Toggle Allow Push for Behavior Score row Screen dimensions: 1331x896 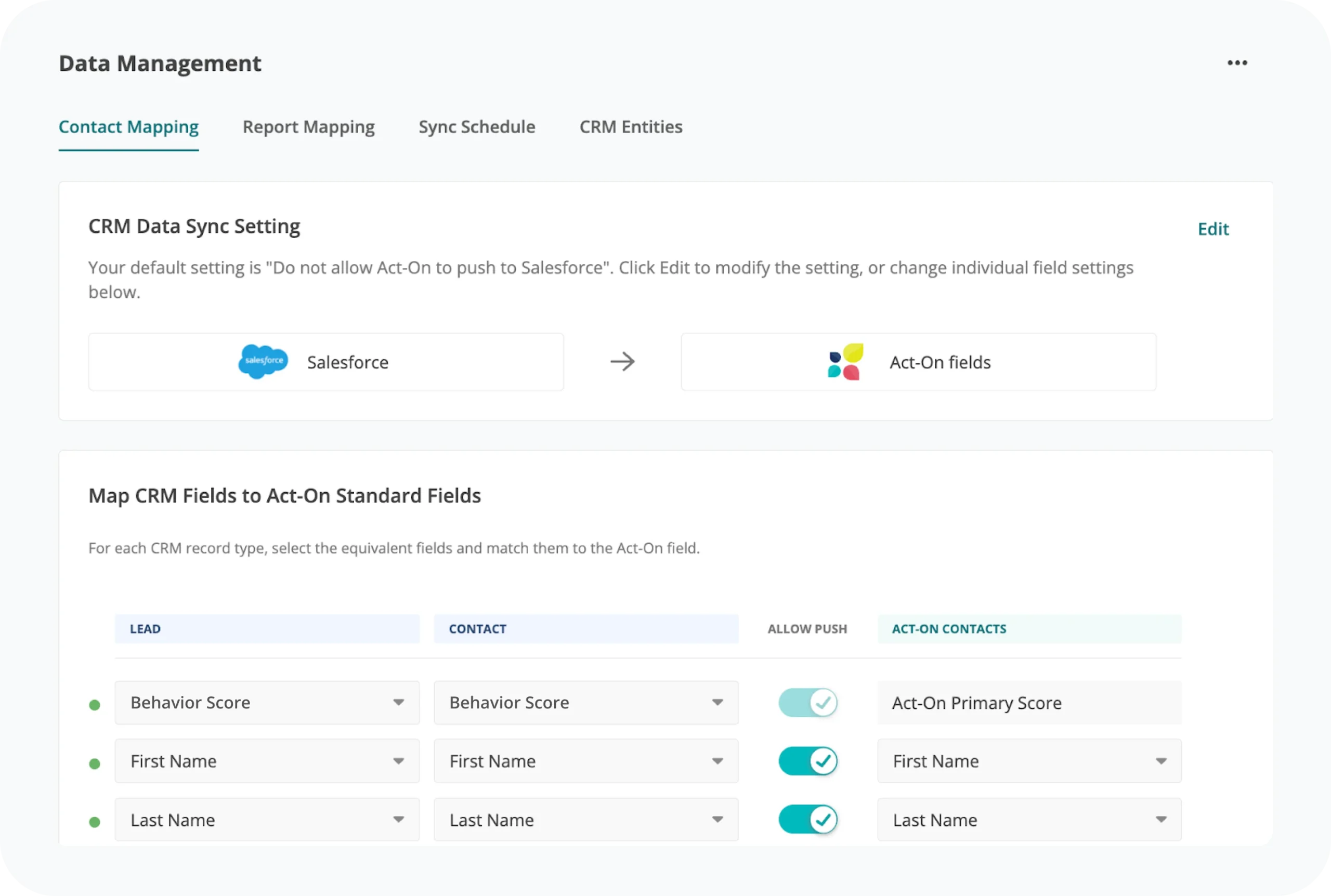(x=807, y=703)
